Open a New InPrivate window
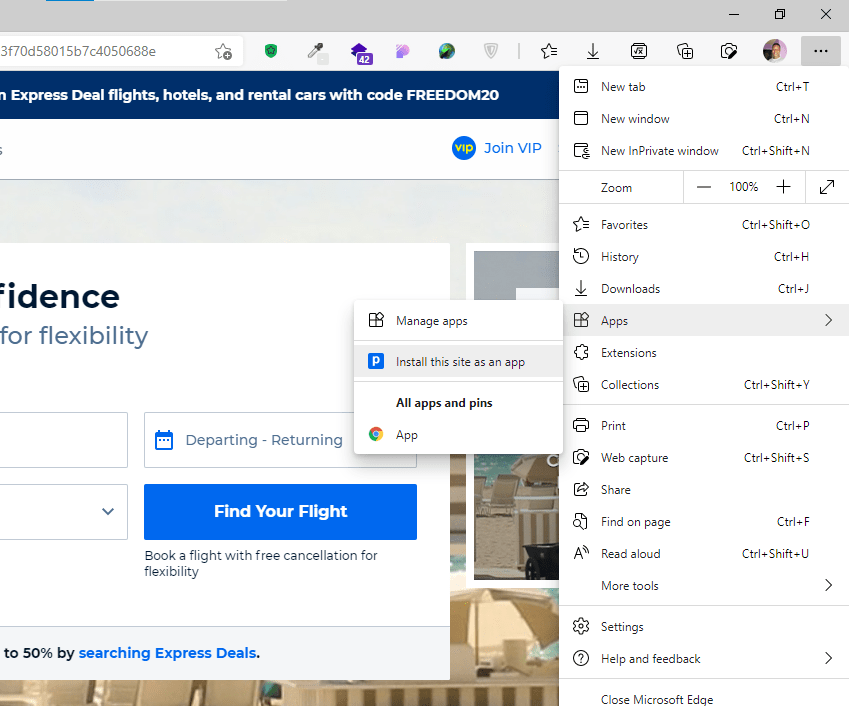The height and width of the screenshot is (706, 849). click(704, 151)
